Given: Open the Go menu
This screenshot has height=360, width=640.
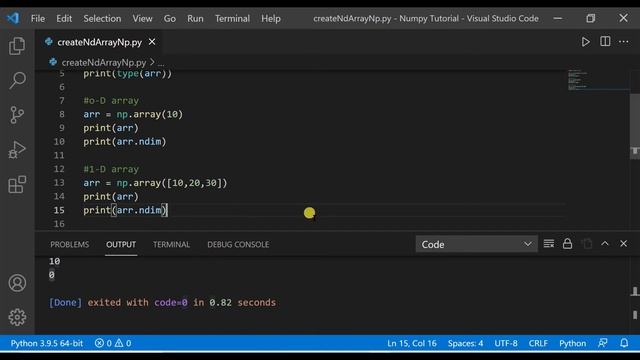Looking at the screenshot, I should click(x=170, y=18).
